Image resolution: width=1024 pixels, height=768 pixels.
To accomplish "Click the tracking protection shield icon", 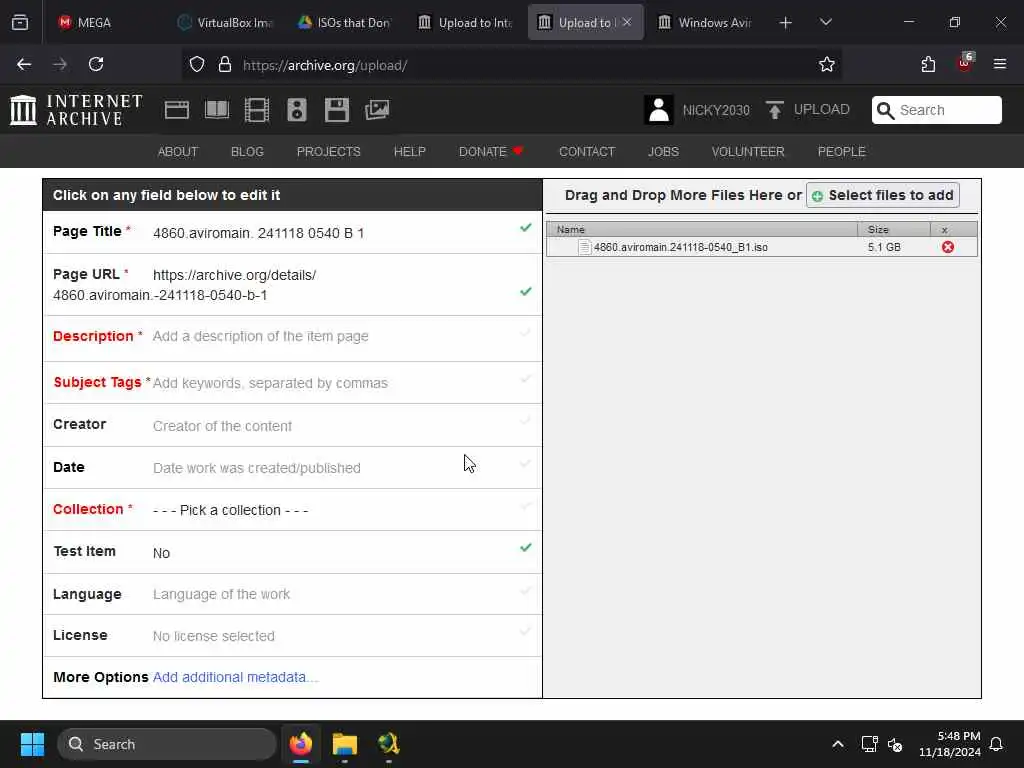I will [197, 65].
